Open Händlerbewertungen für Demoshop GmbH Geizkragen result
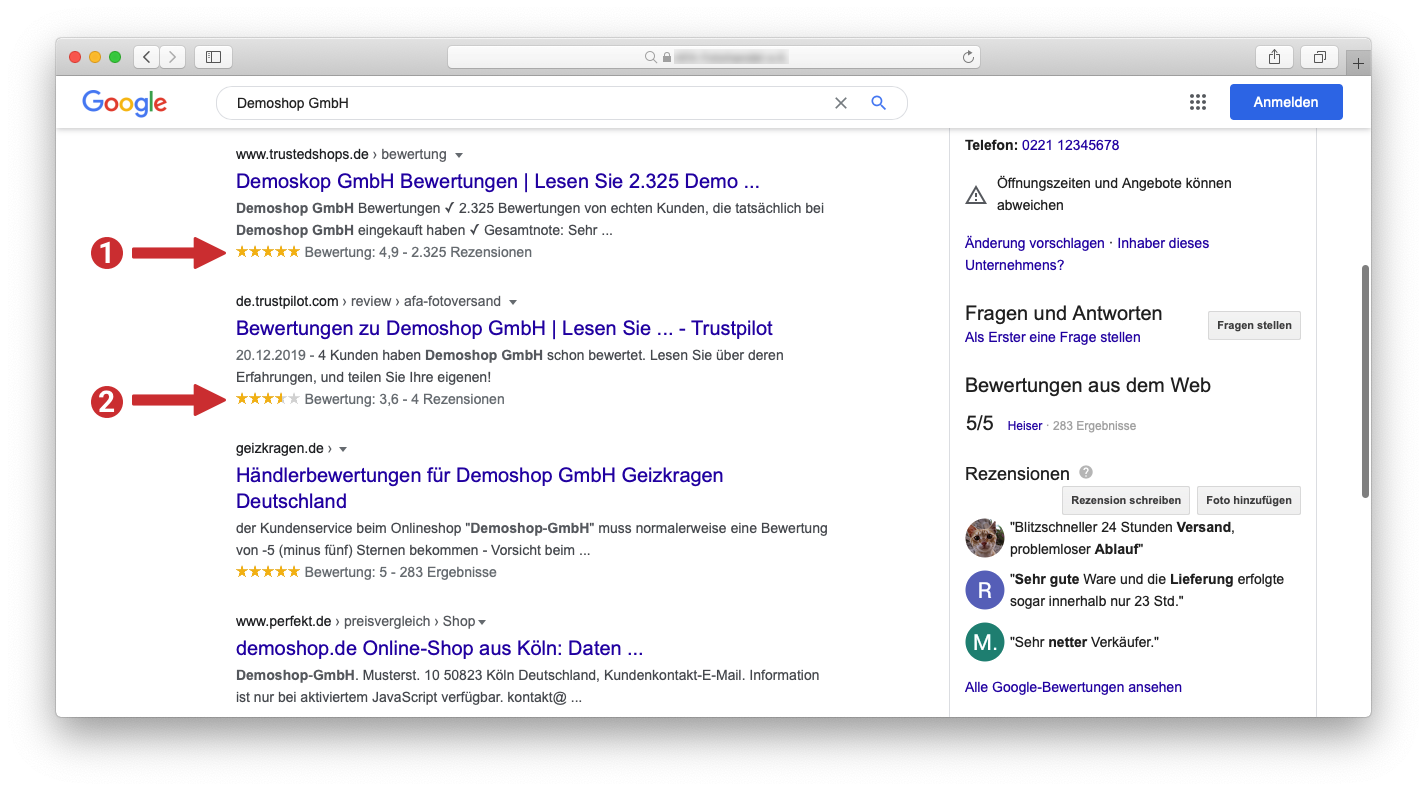This screenshot has width=1427, height=791. pyautogui.click(x=480, y=488)
